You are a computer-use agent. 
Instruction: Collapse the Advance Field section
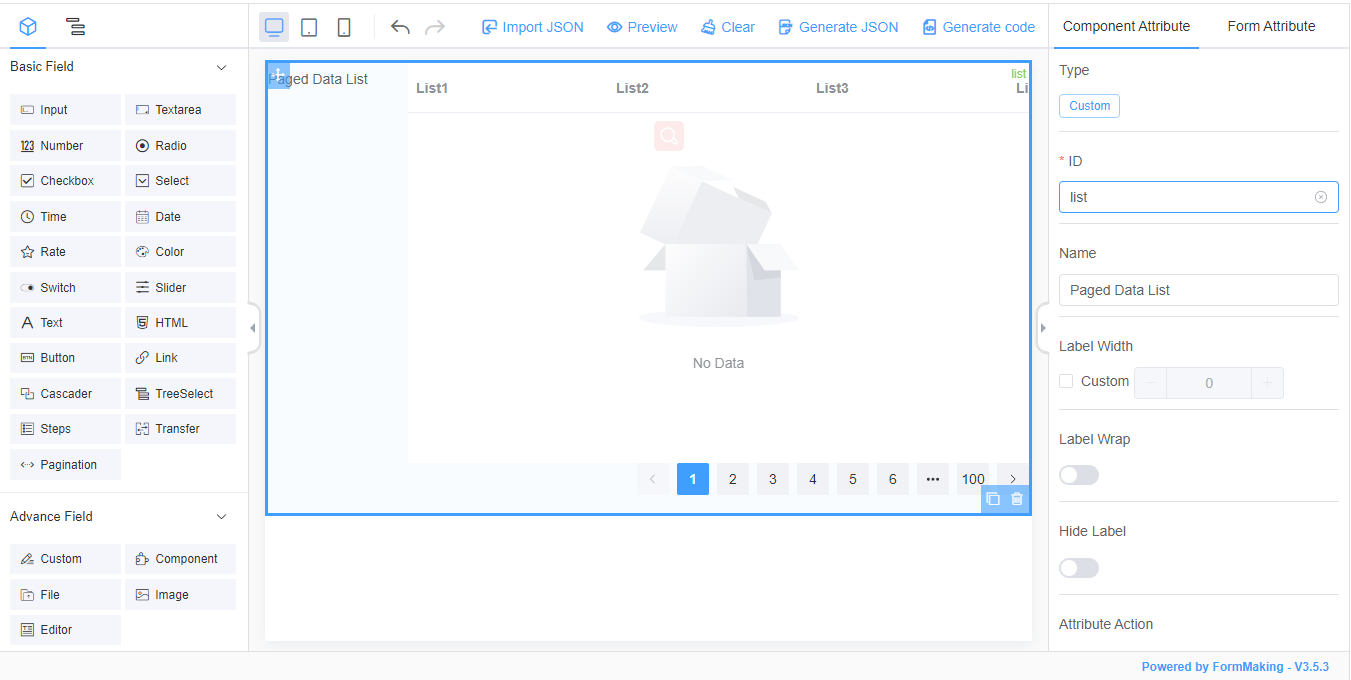[x=221, y=516]
